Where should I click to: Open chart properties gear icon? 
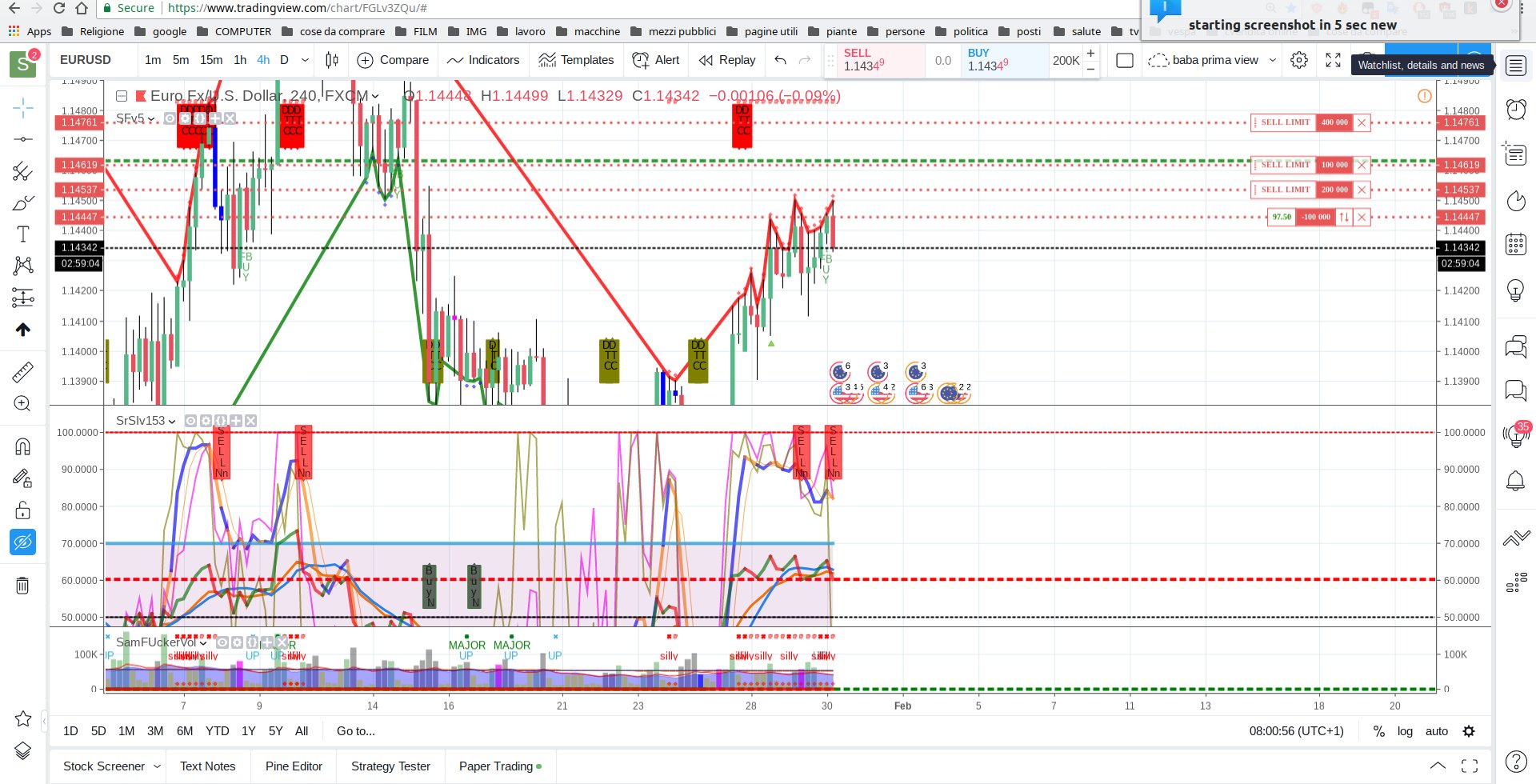[x=1299, y=60]
